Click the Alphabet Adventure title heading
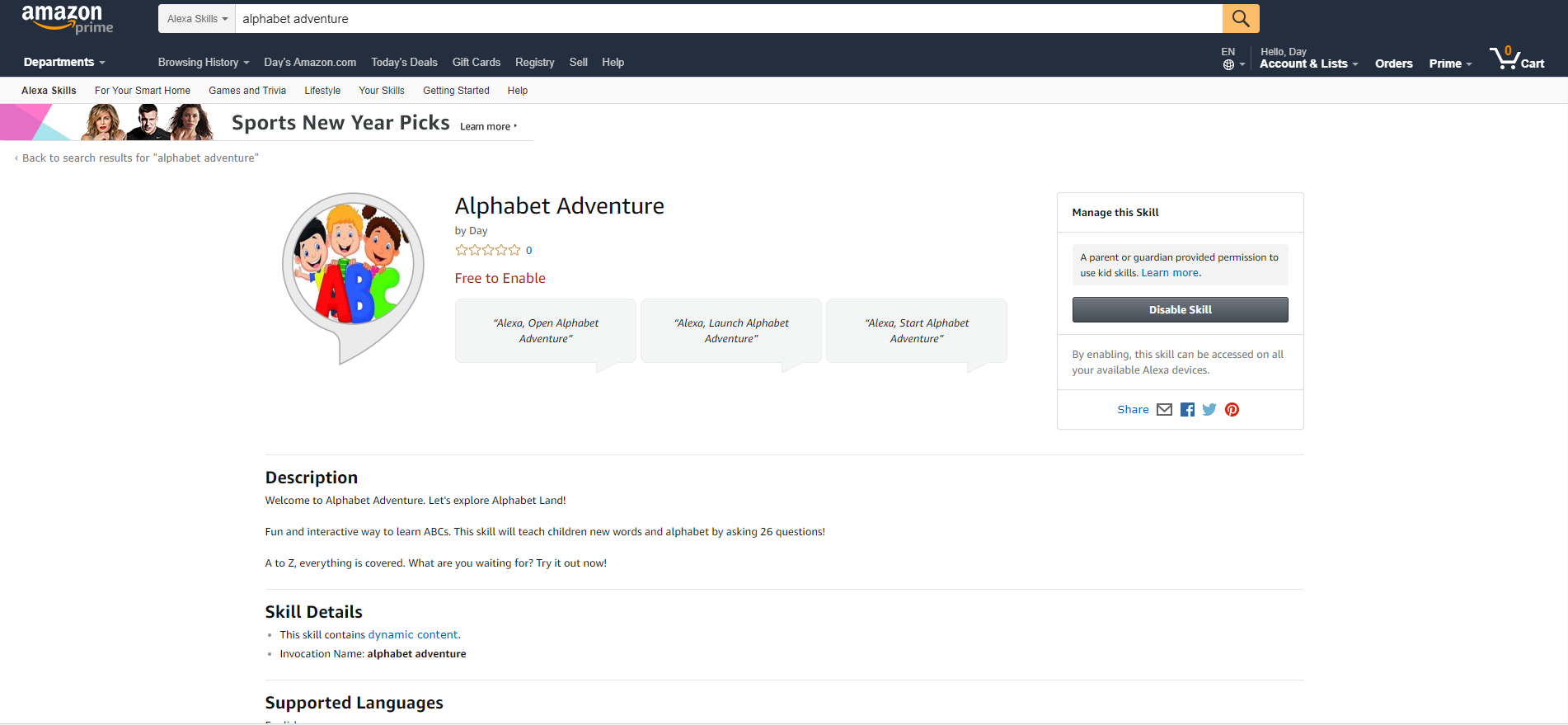The width and height of the screenshot is (1568, 725). [x=559, y=206]
